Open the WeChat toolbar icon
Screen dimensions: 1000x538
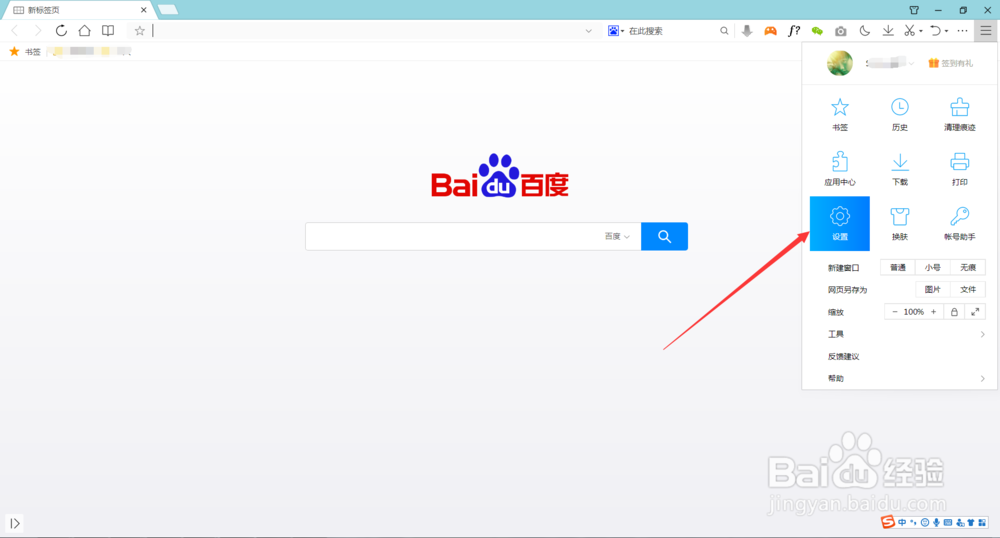click(x=817, y=31)
